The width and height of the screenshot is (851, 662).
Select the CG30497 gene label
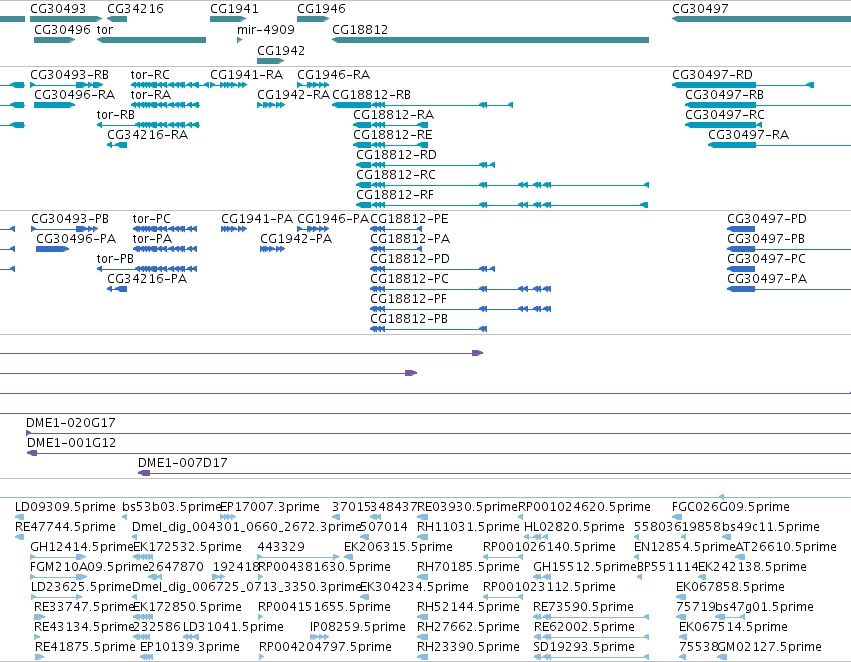pyautogui.click(x=700, y=9)
